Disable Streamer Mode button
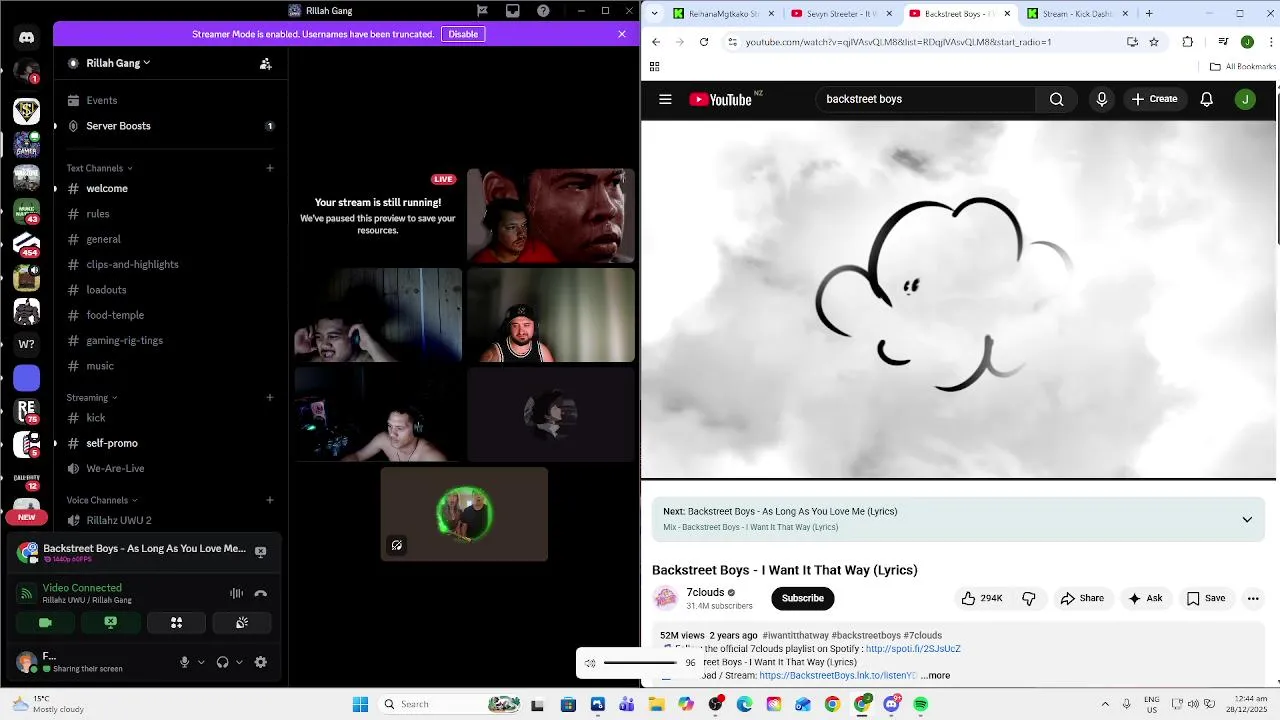Screen dimensions: 1280x720 coord(463,34)
